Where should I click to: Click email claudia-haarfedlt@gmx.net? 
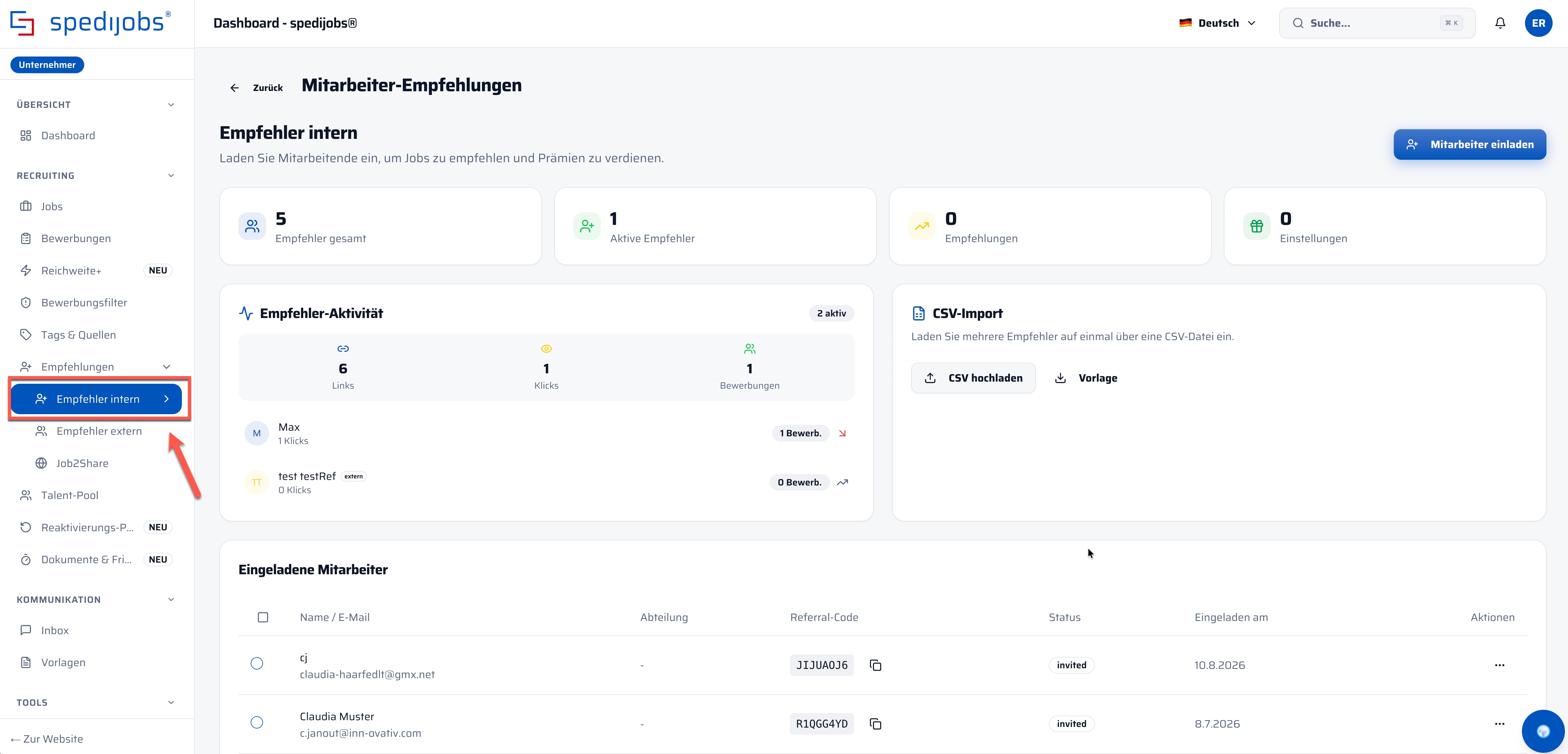coord(367,674)
